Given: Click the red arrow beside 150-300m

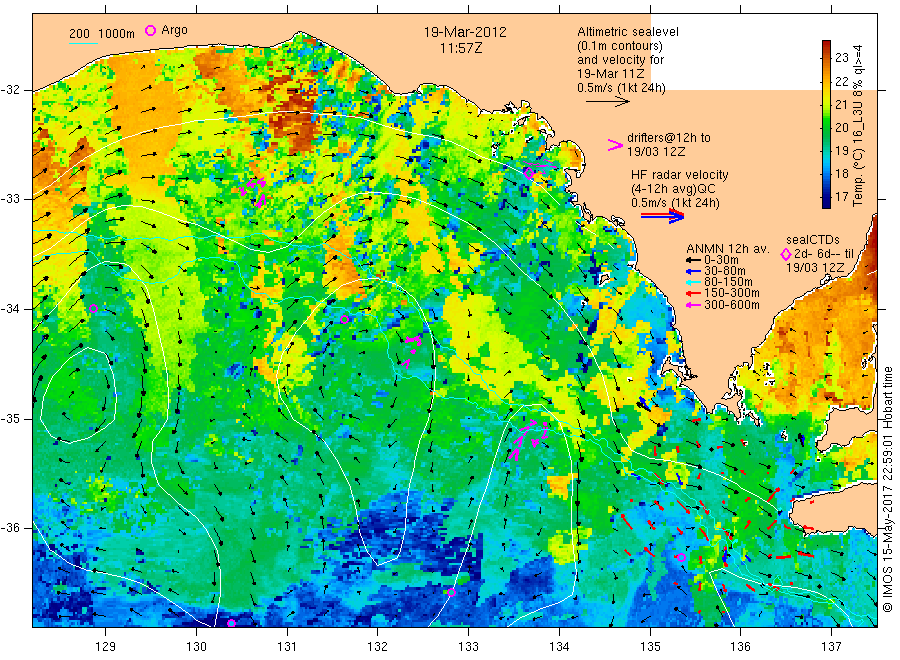Looking at the screenshot, I should click(x=693, y=294).
